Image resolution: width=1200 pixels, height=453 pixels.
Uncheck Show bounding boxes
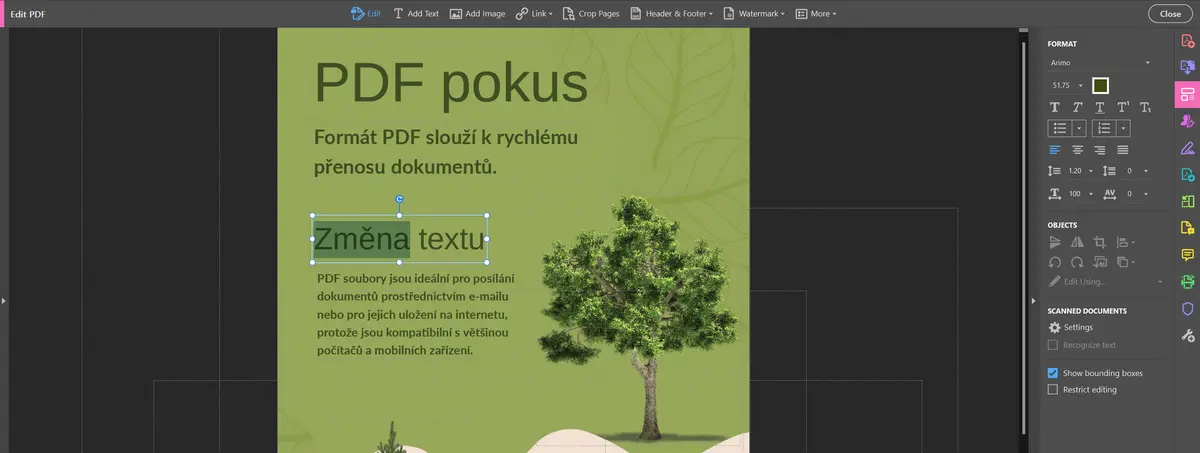[x=1052, y=373]
